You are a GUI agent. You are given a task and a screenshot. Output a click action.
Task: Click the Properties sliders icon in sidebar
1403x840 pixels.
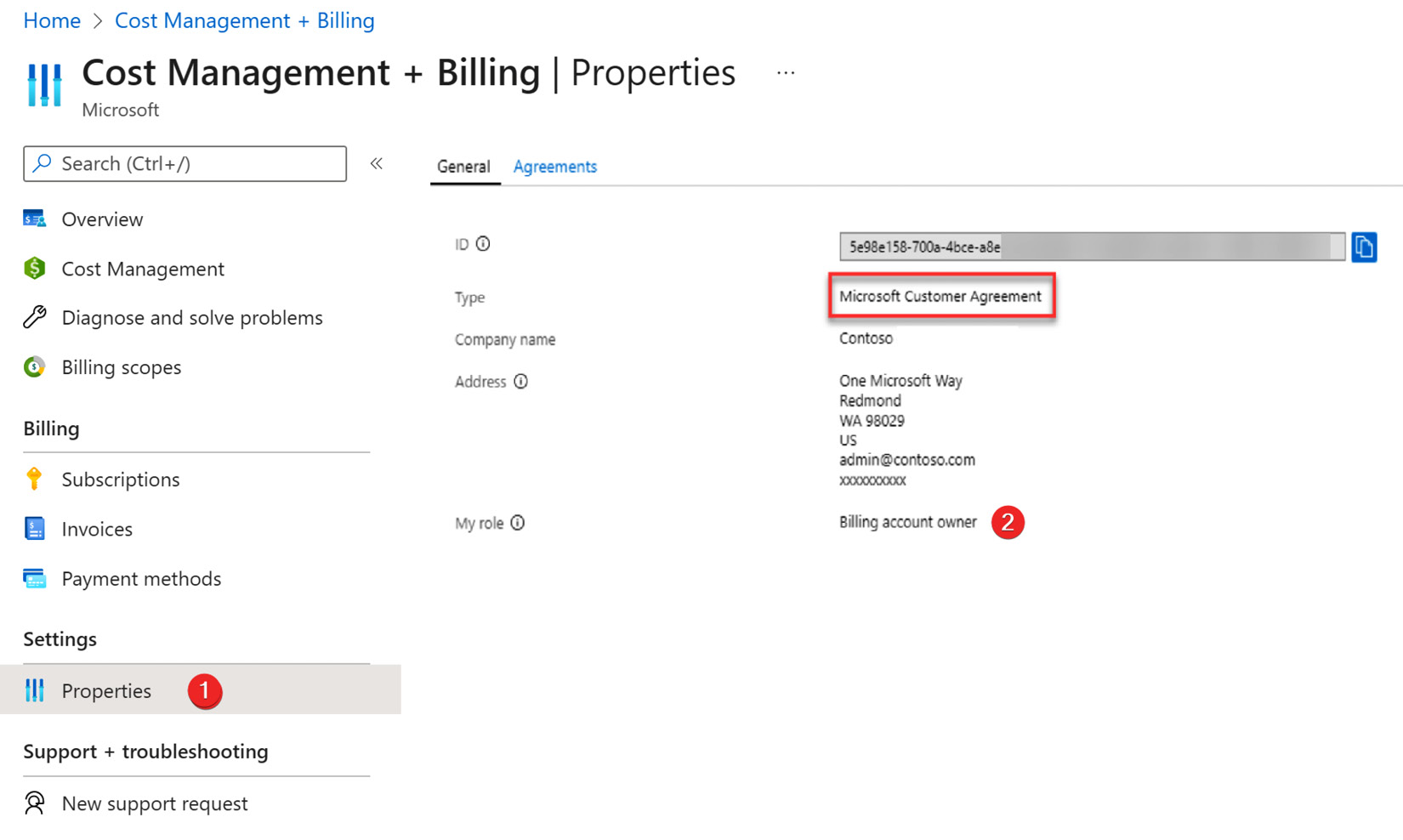click(x=35, y=690)
